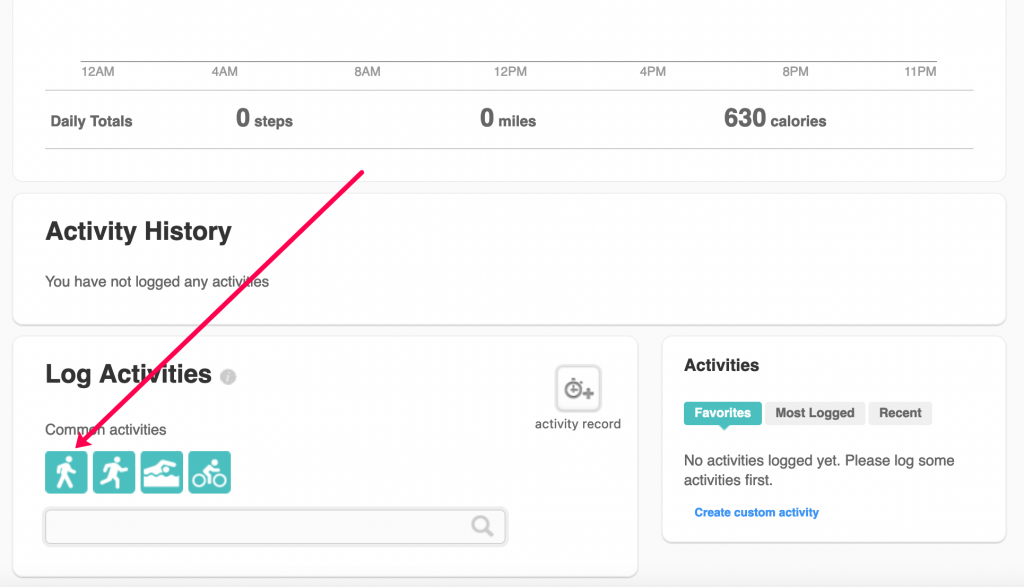Image resolution: width=1024 pixels, height=587 pixels.
Task: Click the Create custom activity link
Action: 756,512
